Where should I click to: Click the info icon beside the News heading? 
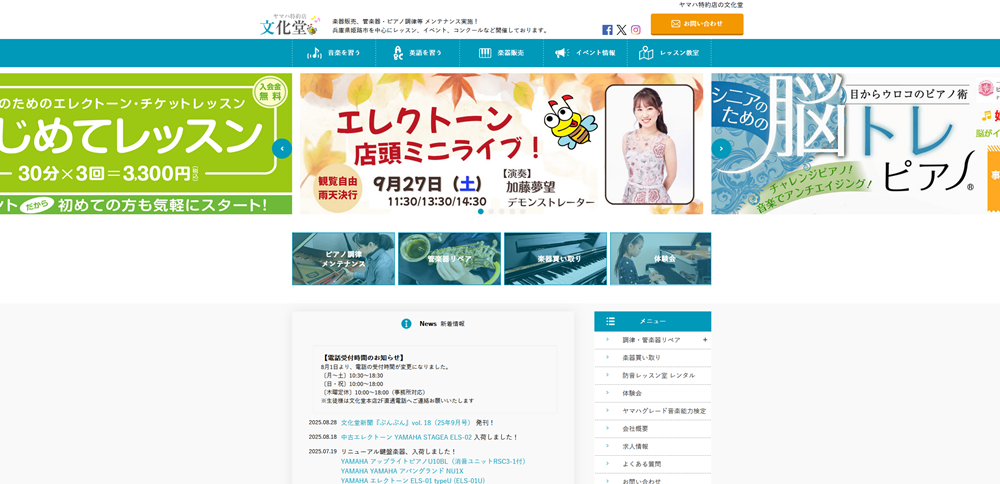pyautogui.click(x=406, y=324)
